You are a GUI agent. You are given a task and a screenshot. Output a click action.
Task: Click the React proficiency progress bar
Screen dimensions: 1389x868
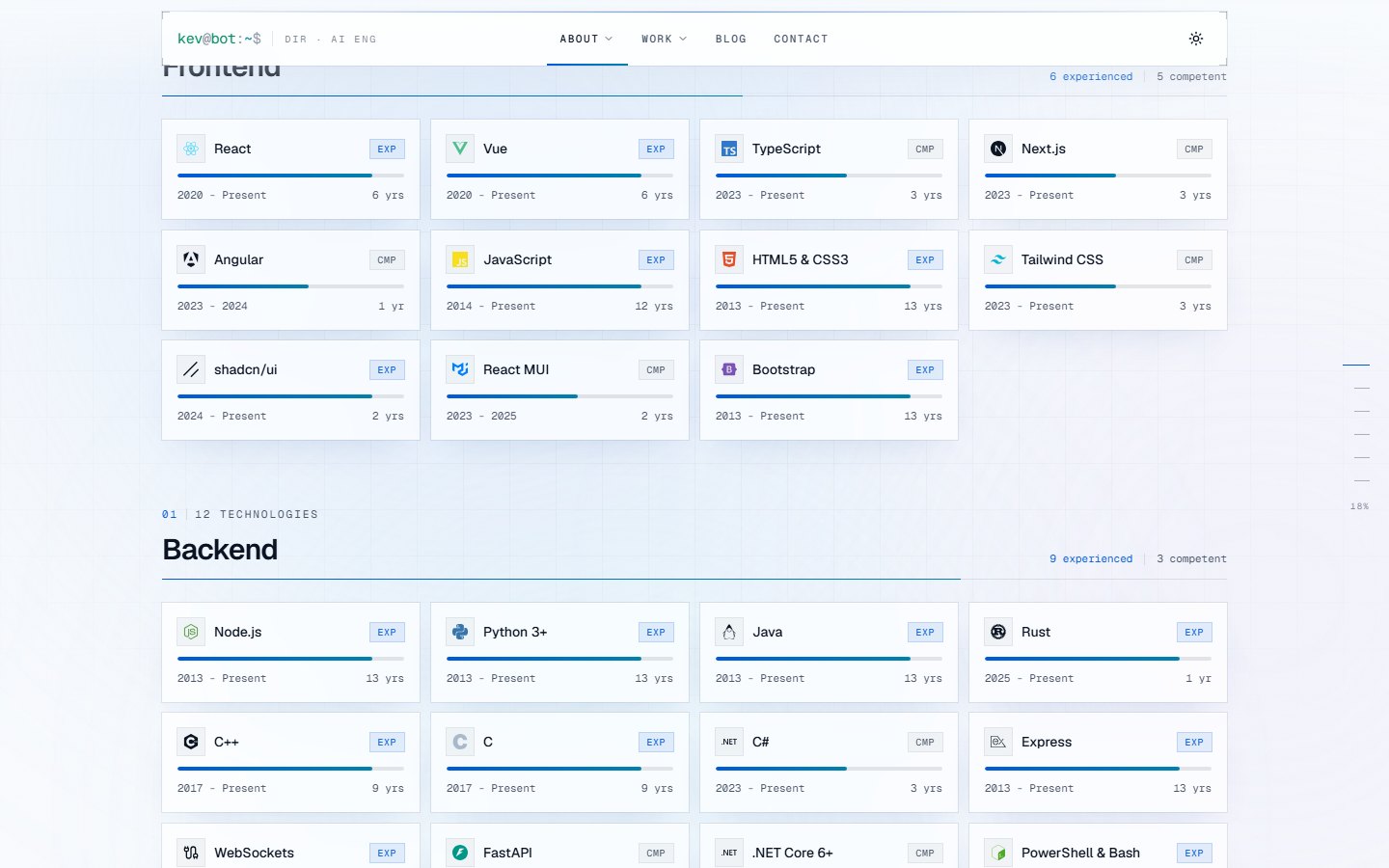point(290,176)
